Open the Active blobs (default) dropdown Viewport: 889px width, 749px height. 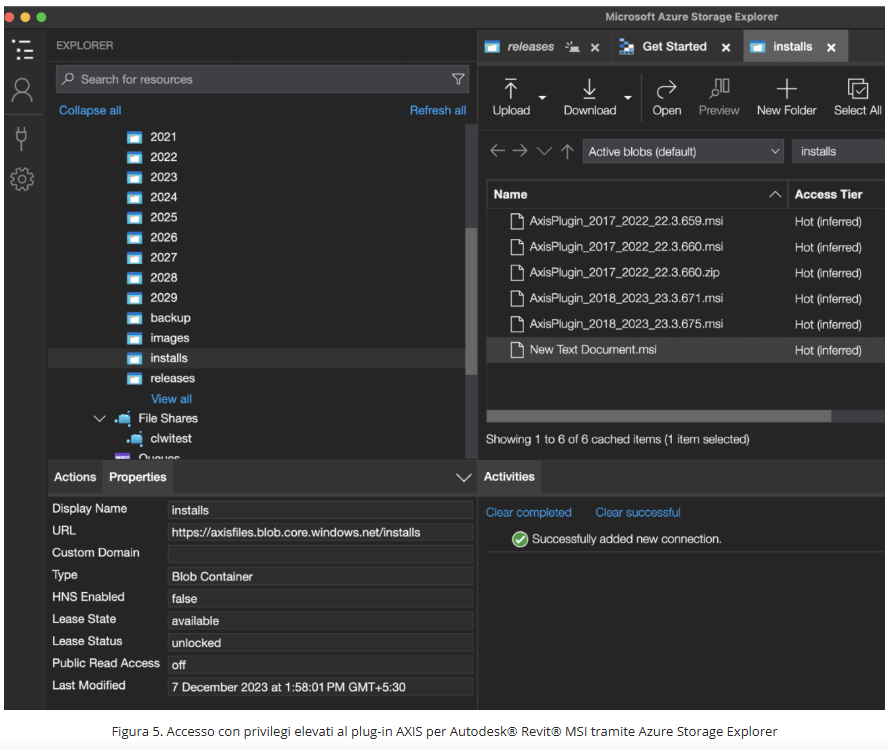pyautogui.click(x=683, y=152)
